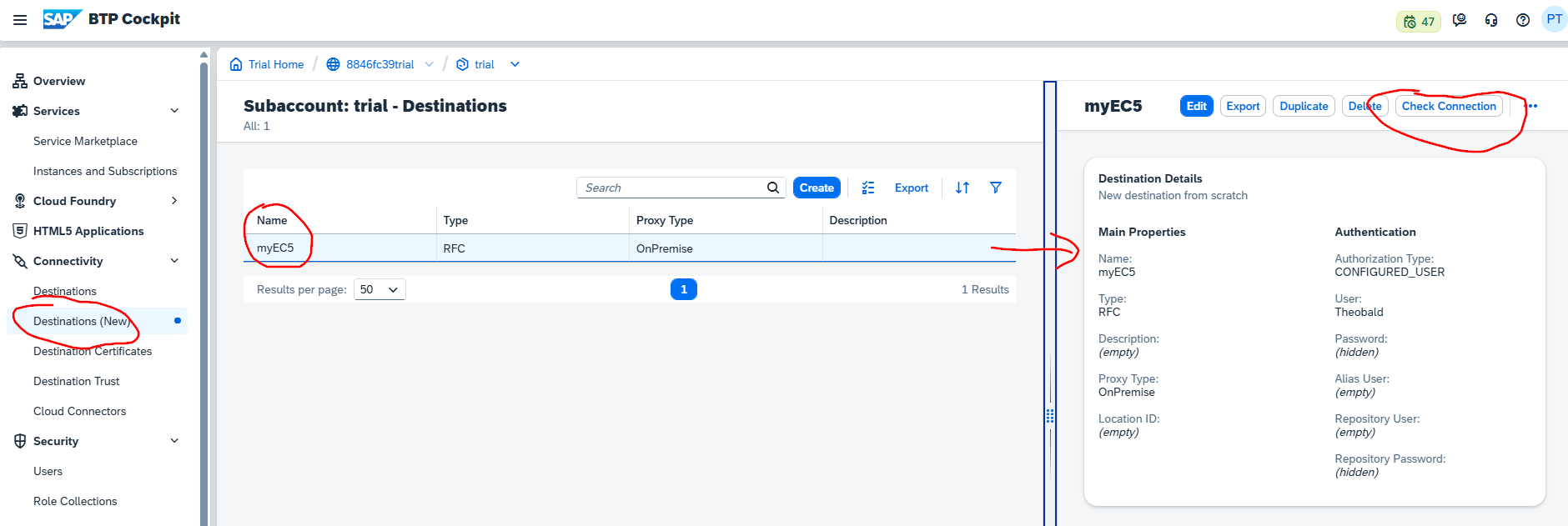This screenshot has height=526, width=1568.
Task: Open table column settings icon
Action: point(868,188)
